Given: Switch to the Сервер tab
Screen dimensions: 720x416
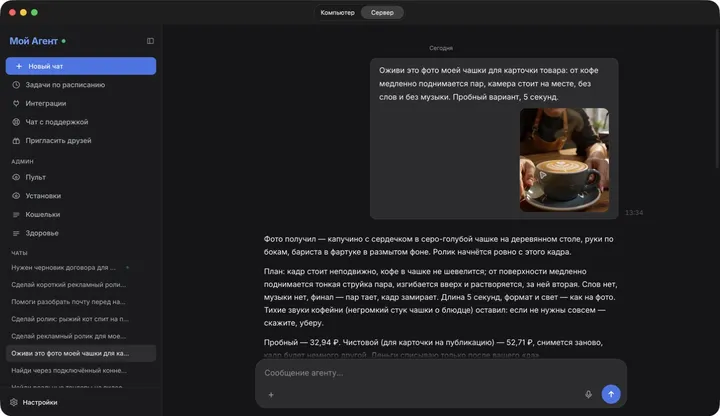Looking at the screenshot, I should [x=382, y=12].
